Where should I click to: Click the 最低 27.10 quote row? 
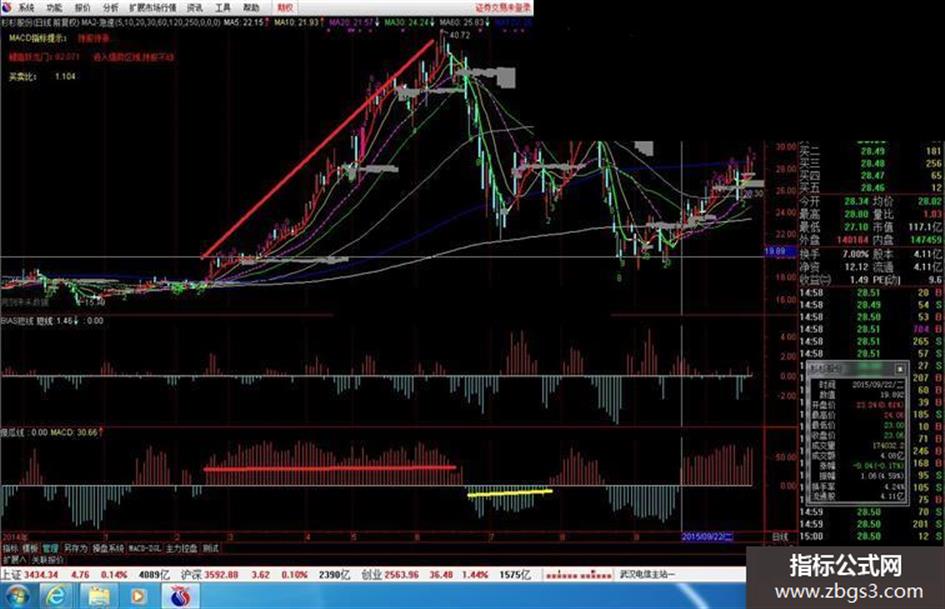point(836,227)
